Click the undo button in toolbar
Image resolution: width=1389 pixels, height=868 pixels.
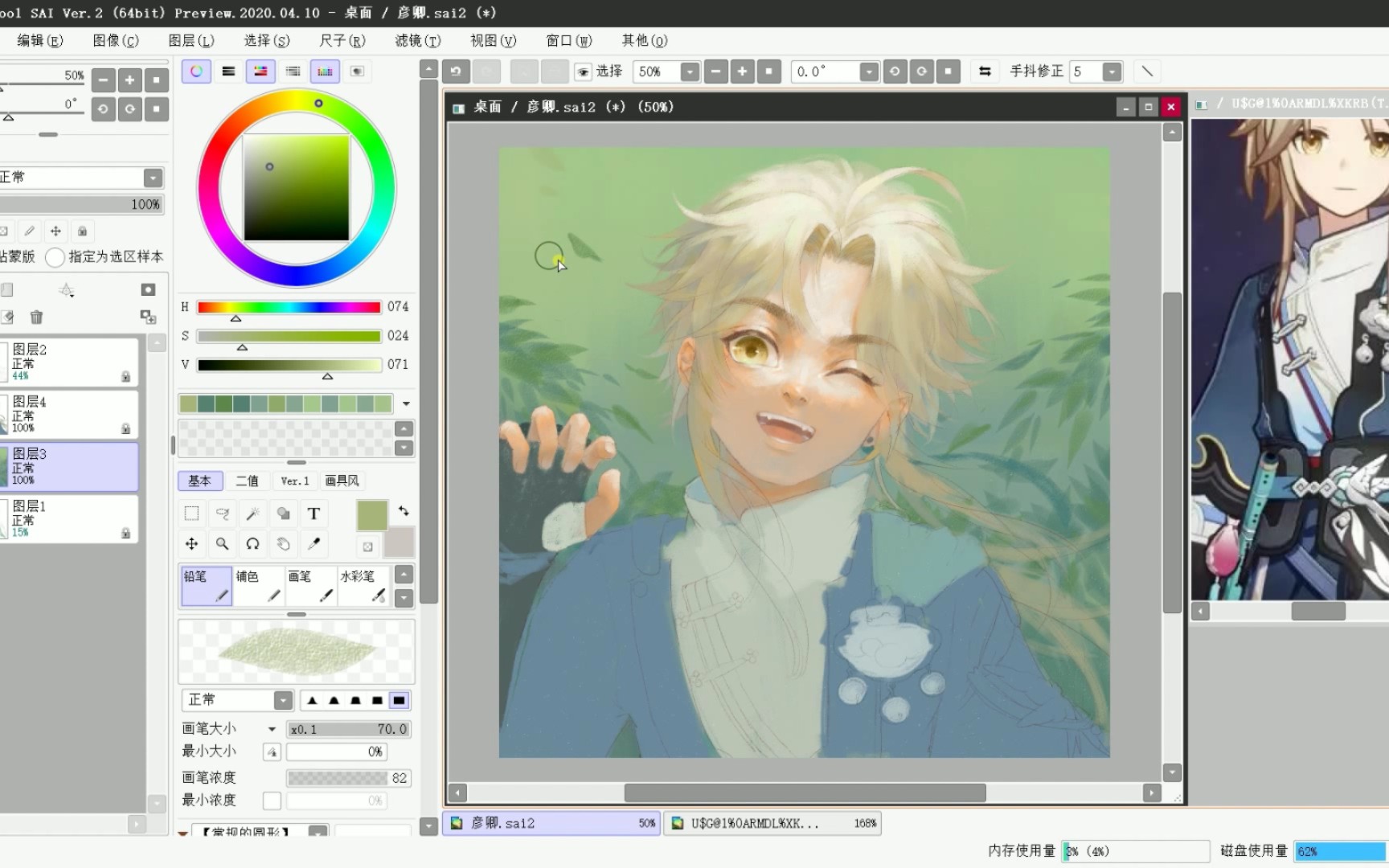(x=456, y=72)
